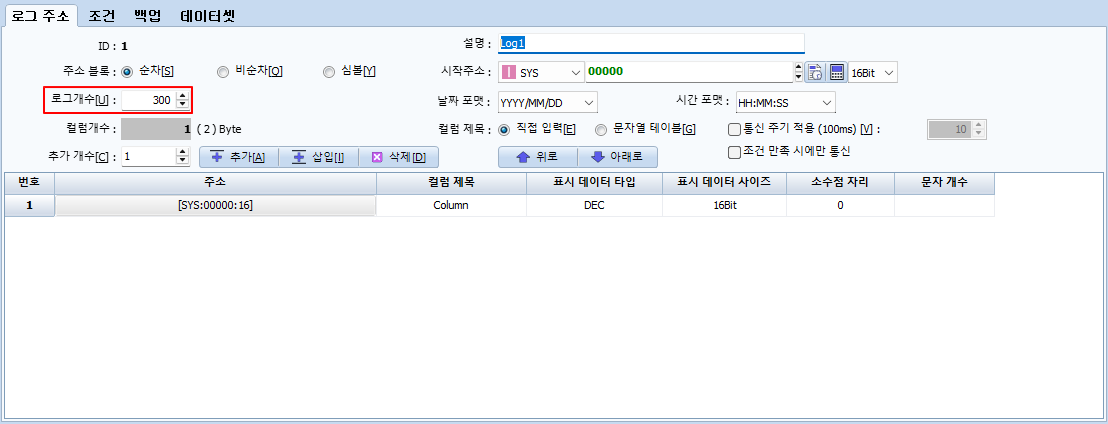Select the 심볼[Y] radio button

[329, 71]
